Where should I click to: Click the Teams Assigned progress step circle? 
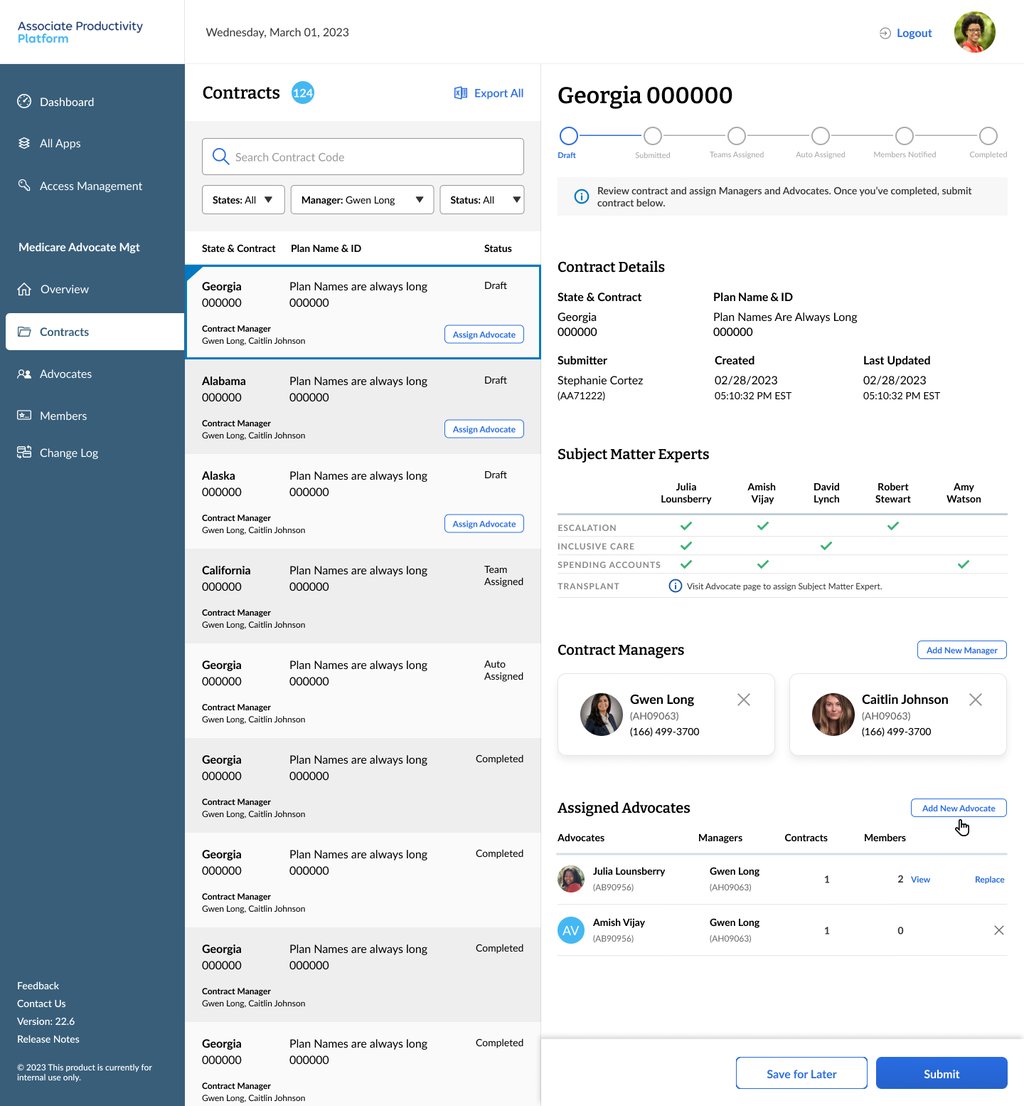tap(736, 135)
